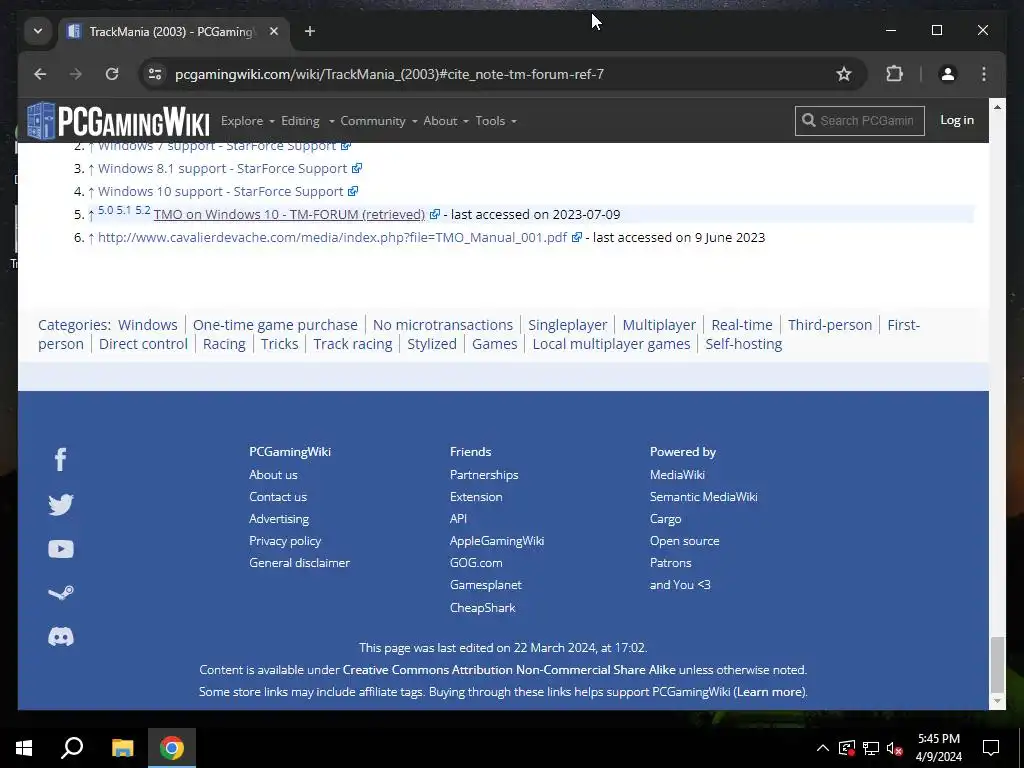Open Creative Commons license link

click(509, 669)
